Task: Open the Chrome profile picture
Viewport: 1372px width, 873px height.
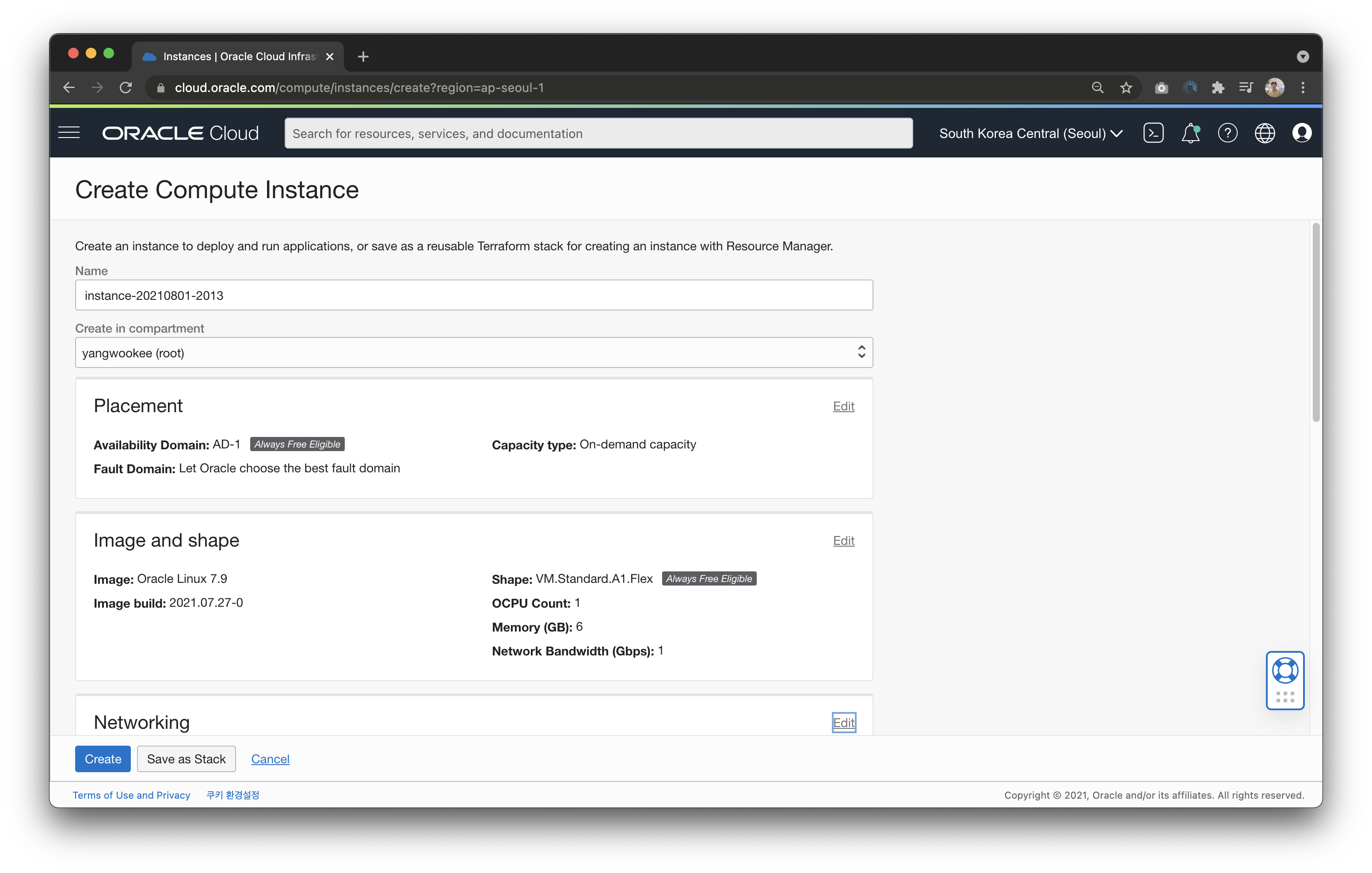Action: point(1275,87)
